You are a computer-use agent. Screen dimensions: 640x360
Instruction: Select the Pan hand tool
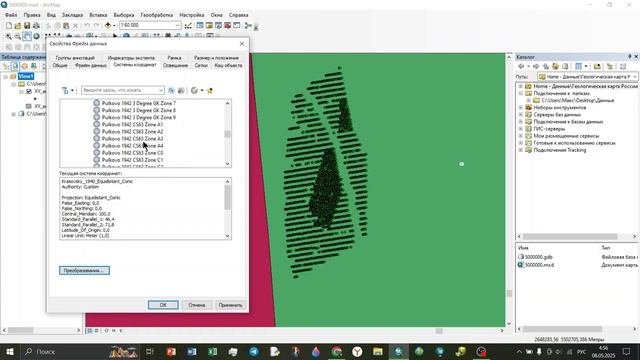[x=27, y=36]
